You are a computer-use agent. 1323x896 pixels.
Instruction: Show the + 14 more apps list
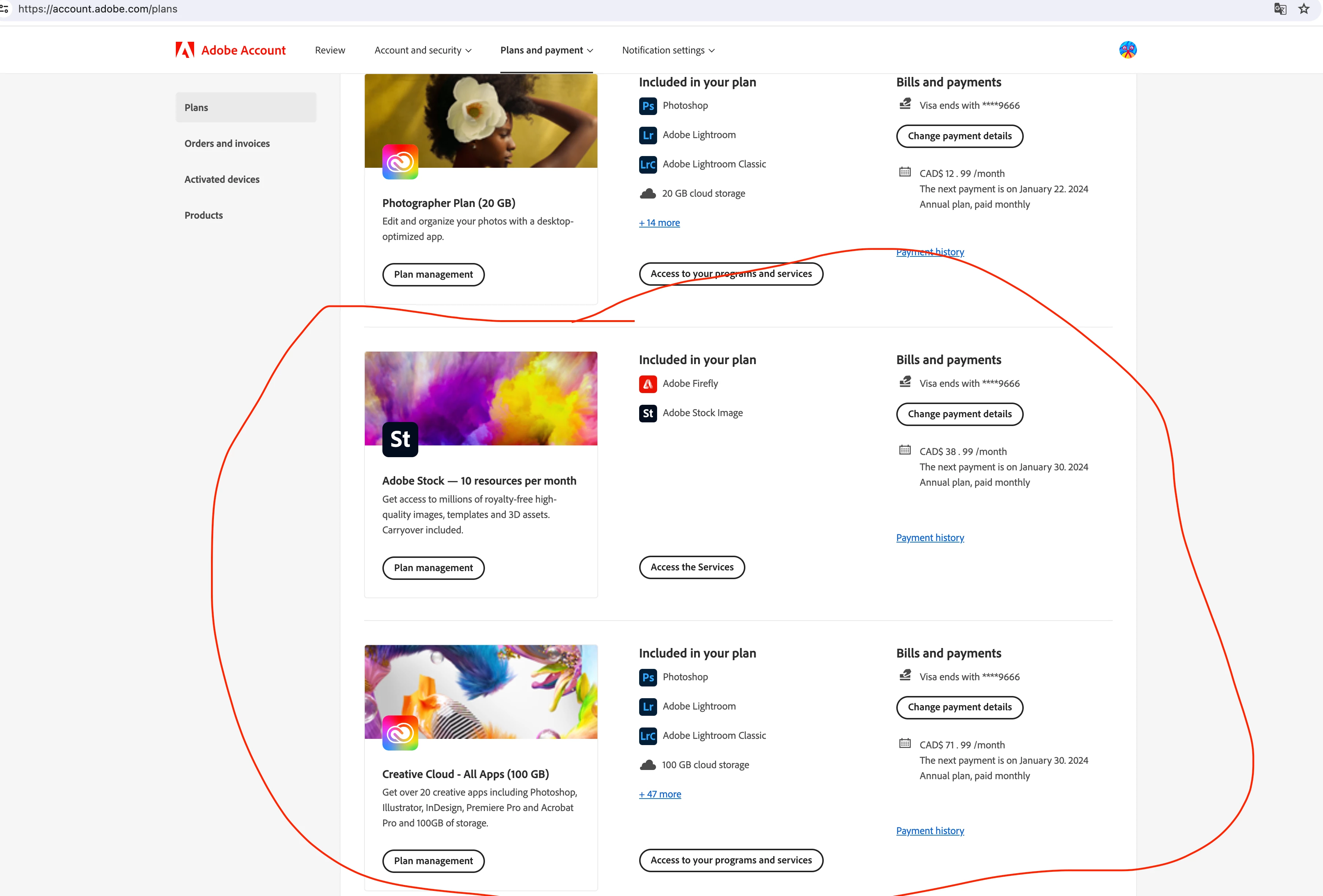click(x=659, y=223)
